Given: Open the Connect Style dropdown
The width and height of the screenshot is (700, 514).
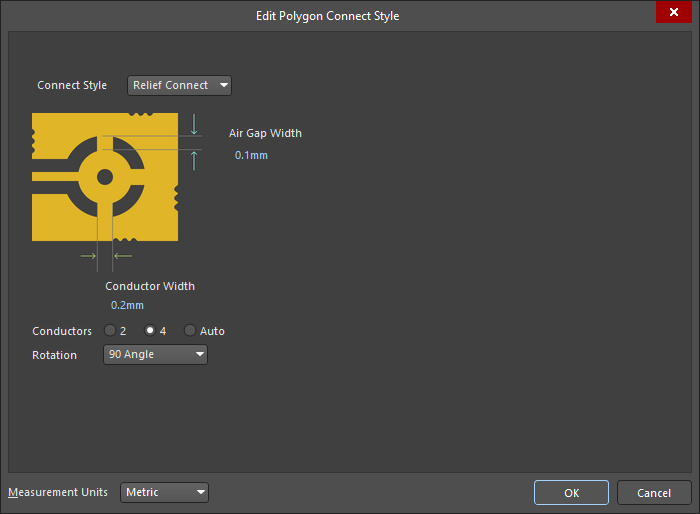Looking at the screenshot, I should [x=179, y=85].
